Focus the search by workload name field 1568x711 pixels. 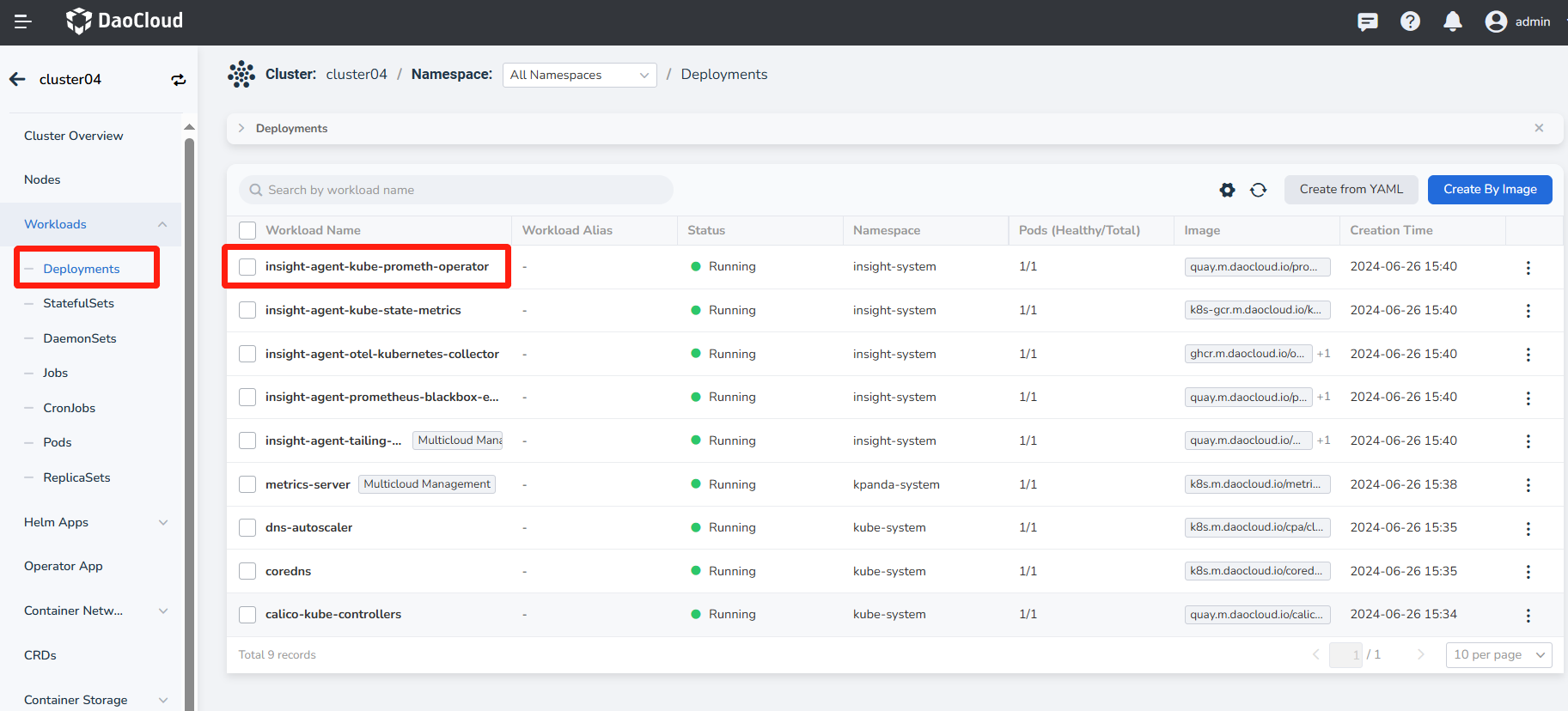(464, 190)
